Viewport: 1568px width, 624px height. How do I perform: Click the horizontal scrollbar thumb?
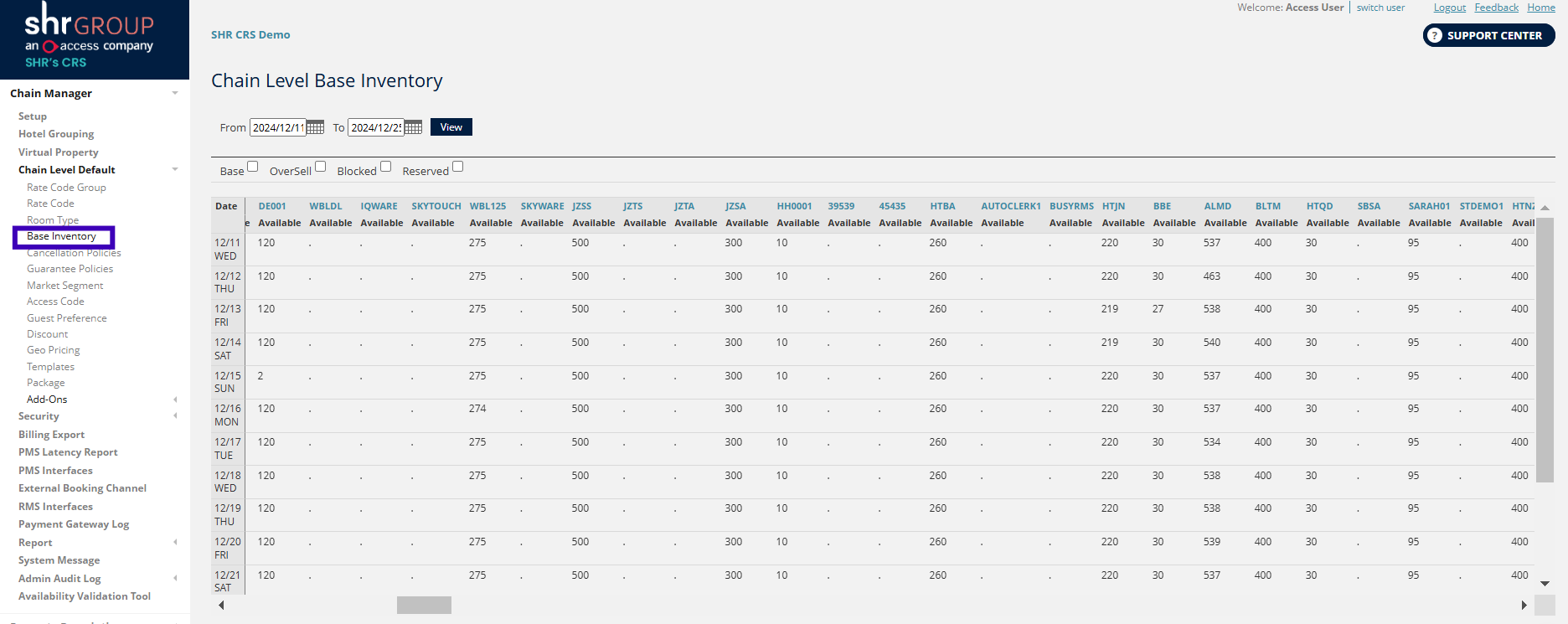tap(424, 605)
